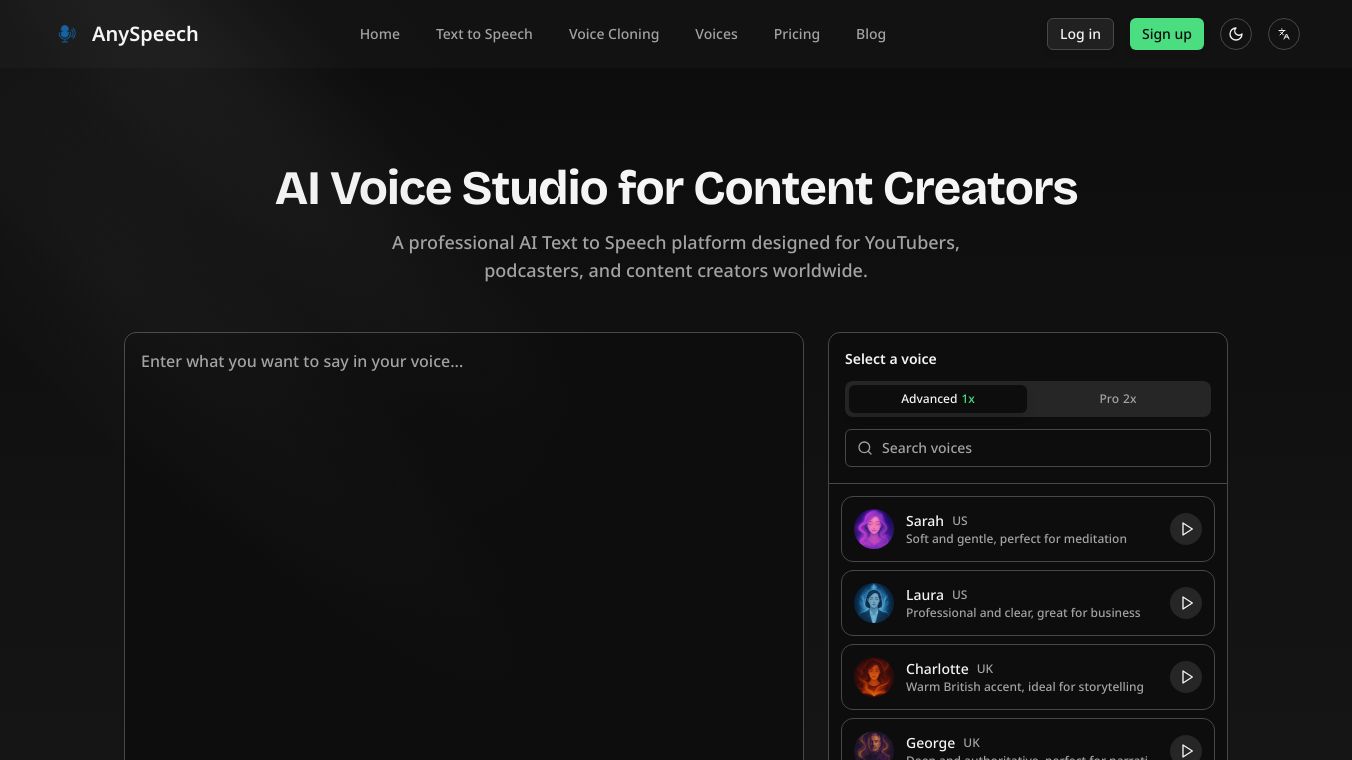
Task: Open the Blog link
Action: [x=871, y=34]
